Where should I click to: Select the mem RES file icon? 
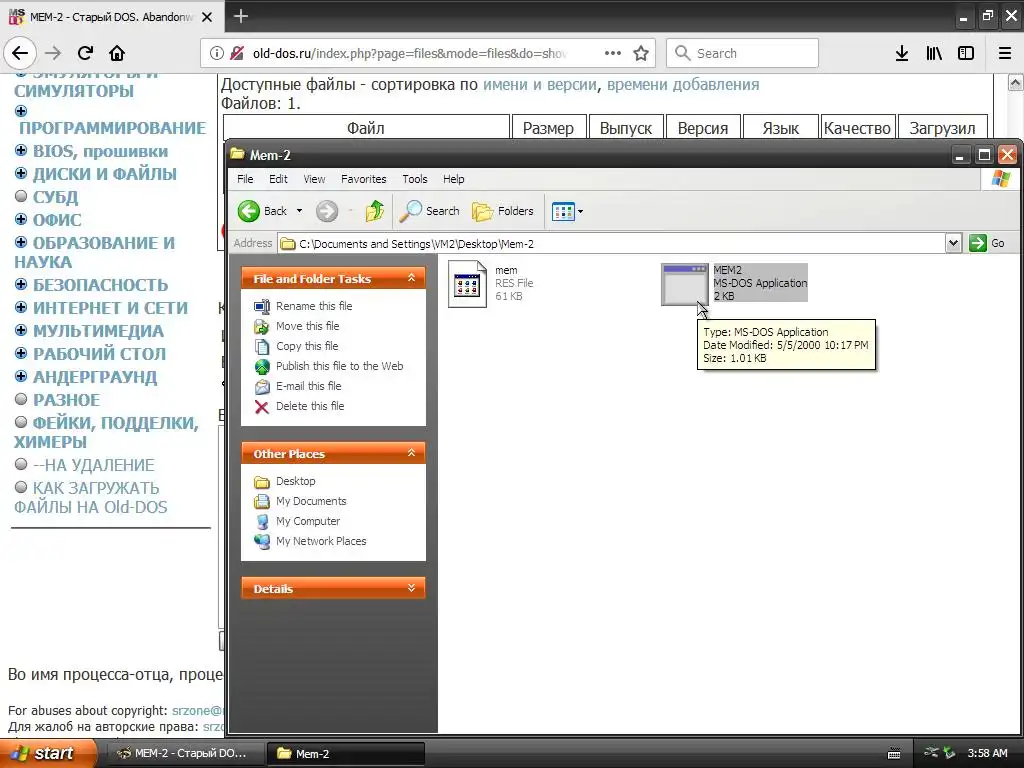click(x=467, y=283)
